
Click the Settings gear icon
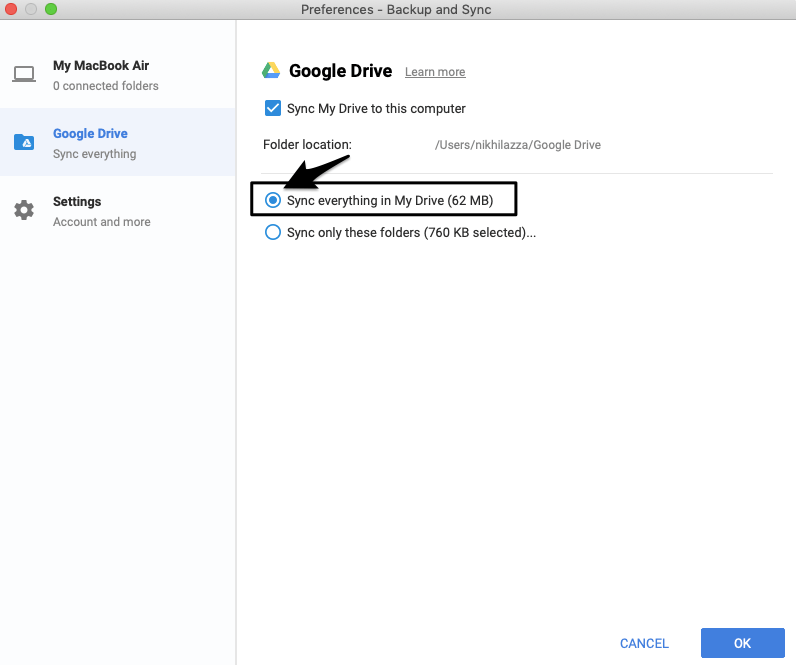pyautogui.click(x=24, y=210)
